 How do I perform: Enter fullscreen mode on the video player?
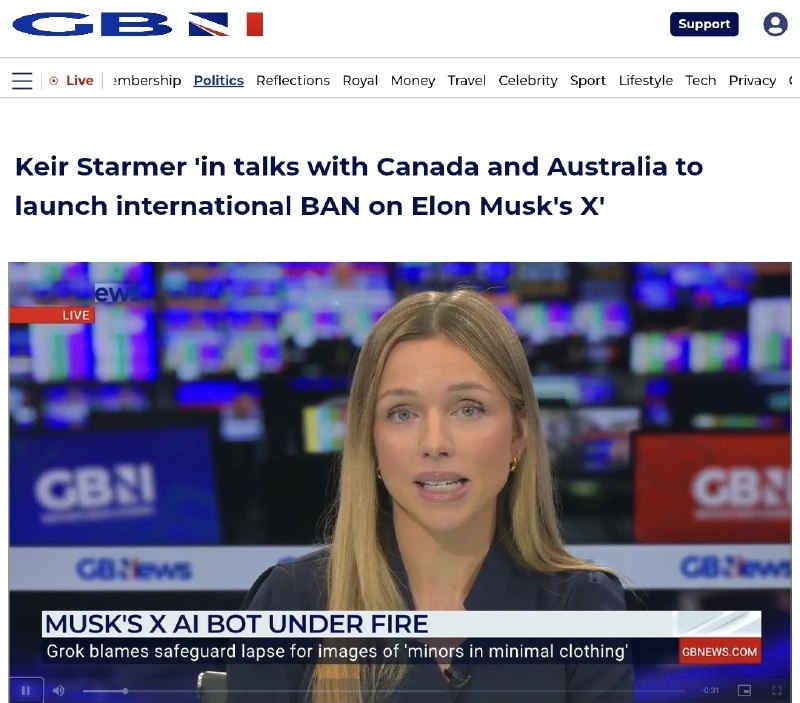click(777, 690)
